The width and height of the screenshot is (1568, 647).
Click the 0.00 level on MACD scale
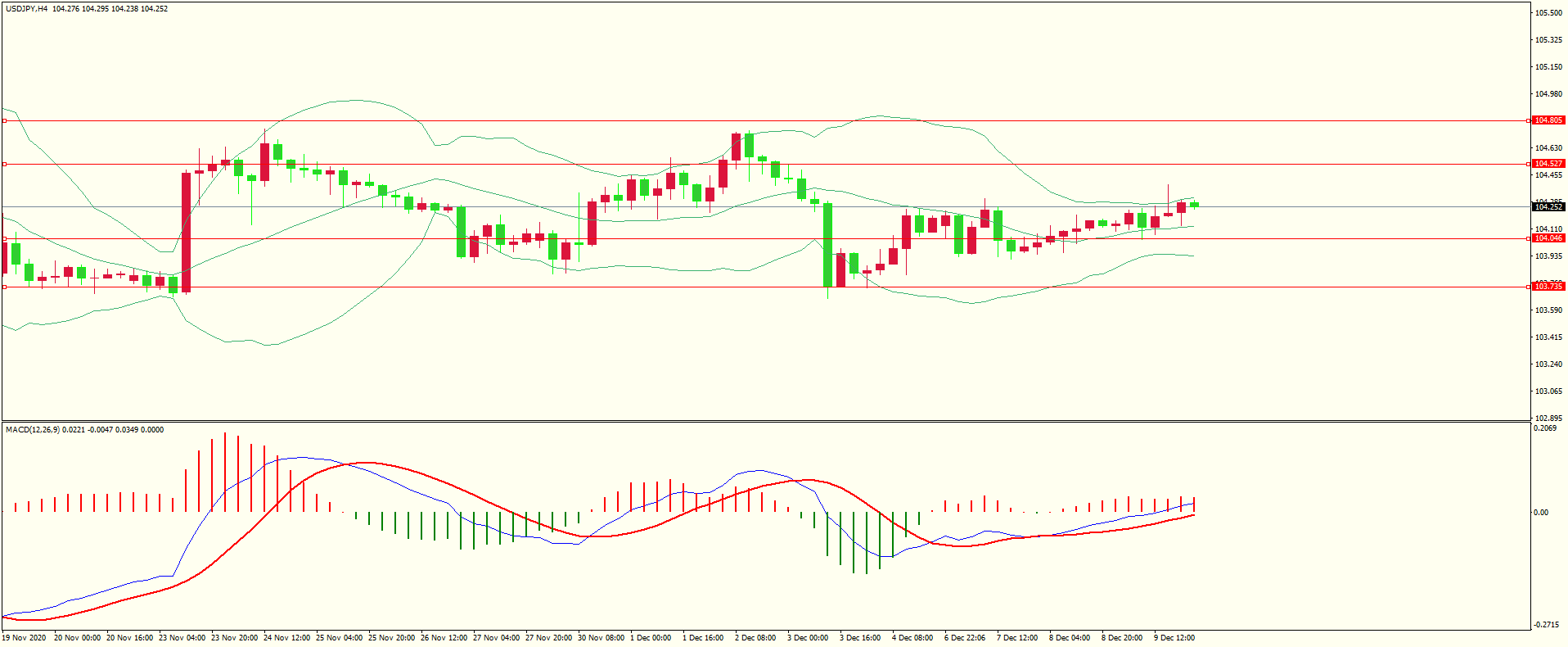coord(1541,513)
